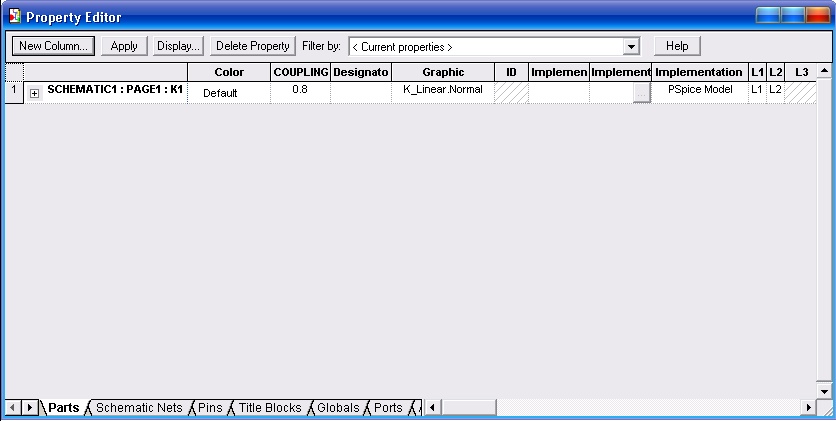Click the select-all corner grid cell
Viewport: 836px width, 421px height.
(14, 72)
